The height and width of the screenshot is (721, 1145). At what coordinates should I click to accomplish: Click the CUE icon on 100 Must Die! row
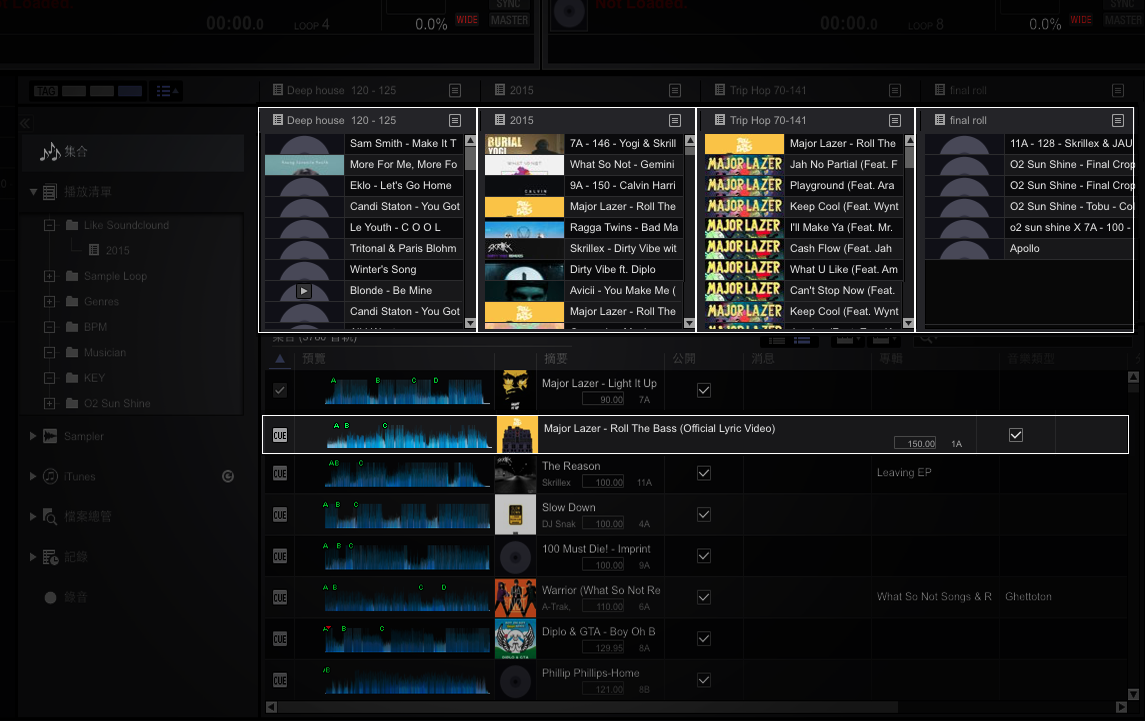point(280,557)
